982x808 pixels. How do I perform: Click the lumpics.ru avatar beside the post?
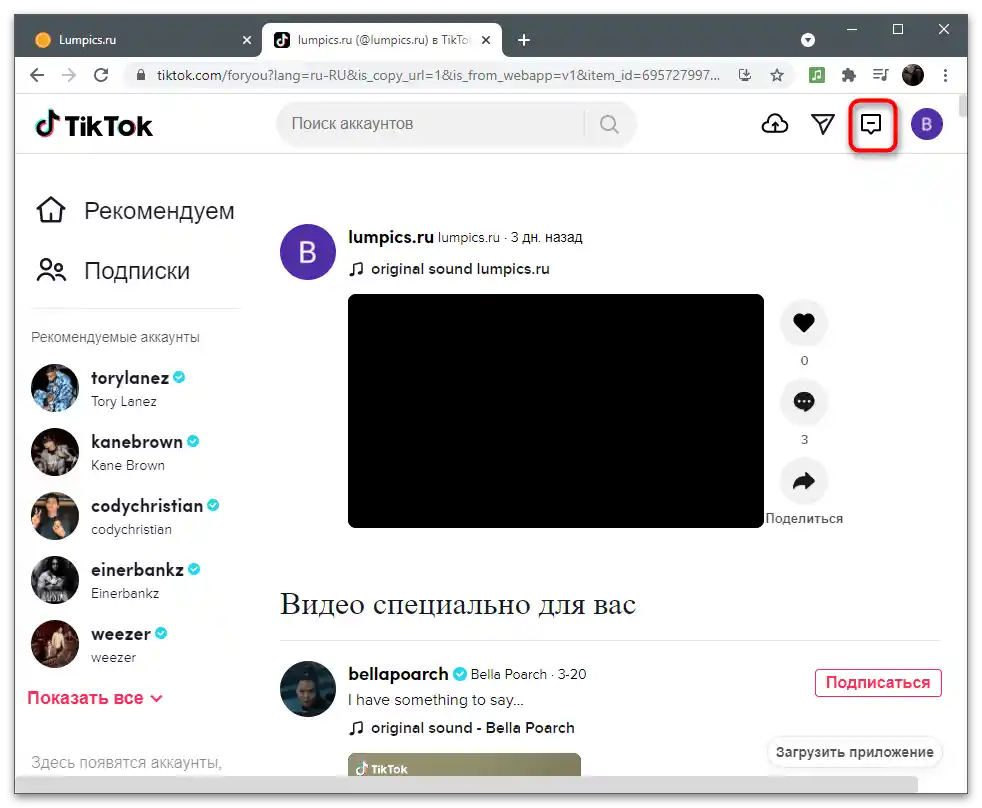tap(308, 252)
